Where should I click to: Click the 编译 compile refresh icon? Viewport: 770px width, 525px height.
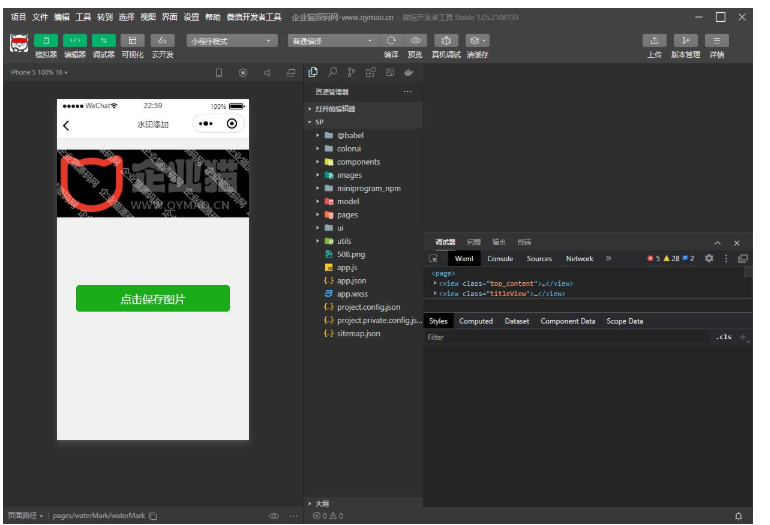[391, 41]
